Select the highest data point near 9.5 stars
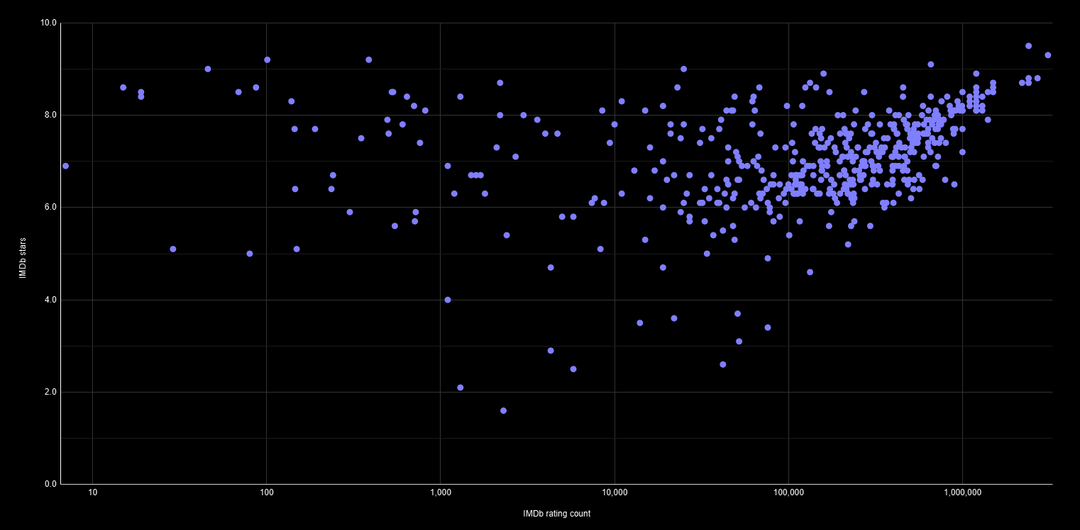This screenshot has height=530, width=1080. 1028,45
